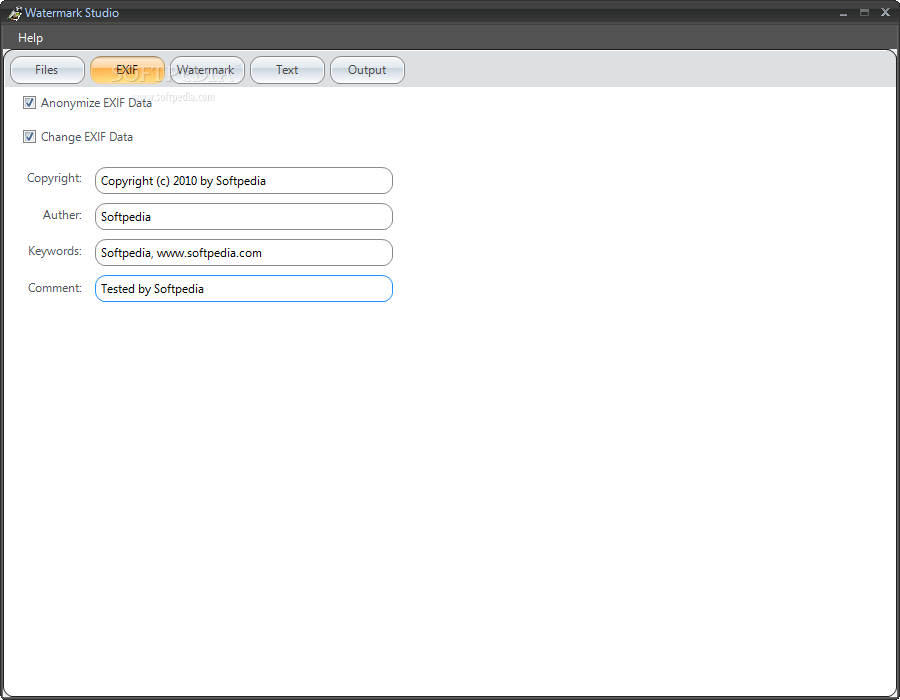This screenshot has width=900, height=700.
Task: Click the 'Copyright:' label text
Action: pos(55,178)
